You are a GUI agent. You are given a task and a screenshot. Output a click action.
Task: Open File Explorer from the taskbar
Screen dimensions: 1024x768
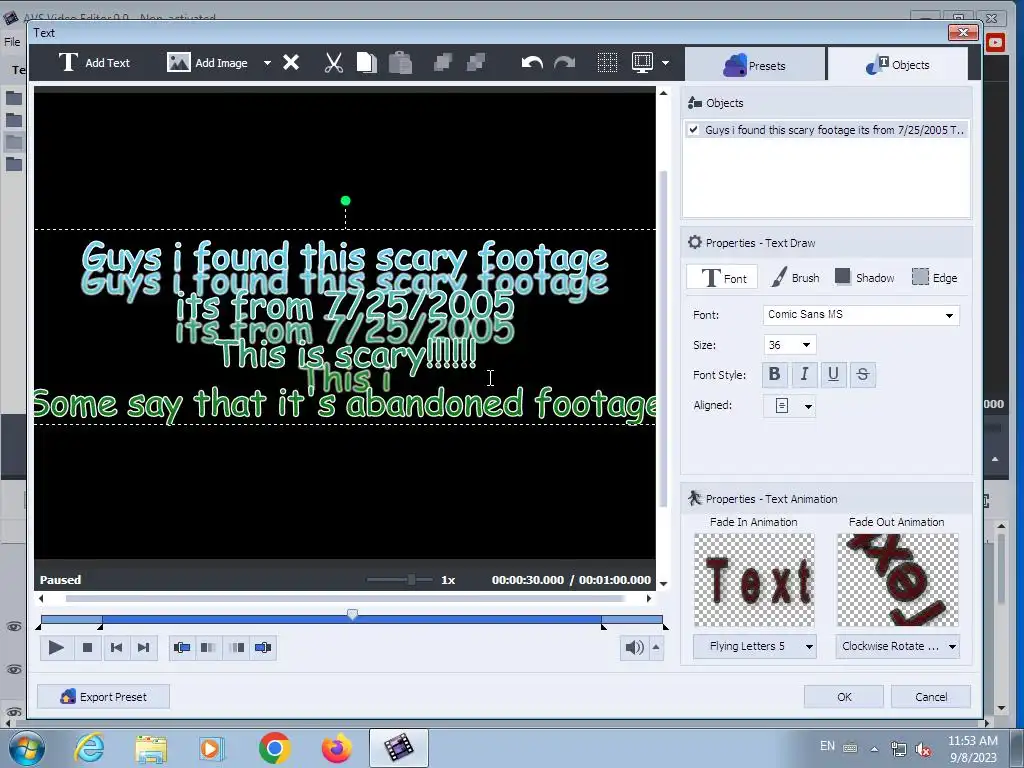click(151, 748)
